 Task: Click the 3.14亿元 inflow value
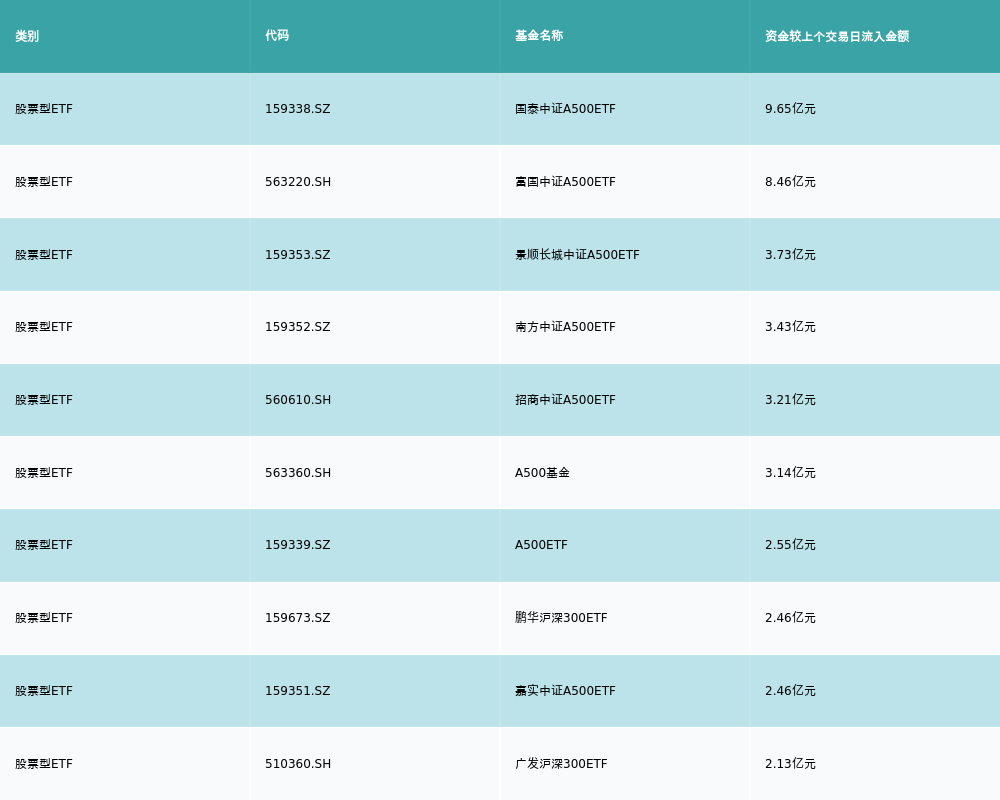point(790,473)
